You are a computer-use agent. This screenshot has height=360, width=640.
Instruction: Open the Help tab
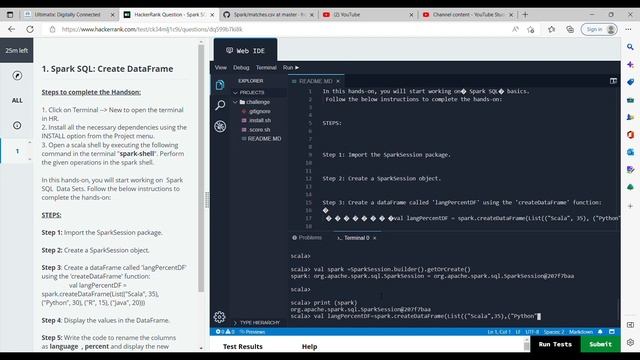tap(309, 347)
